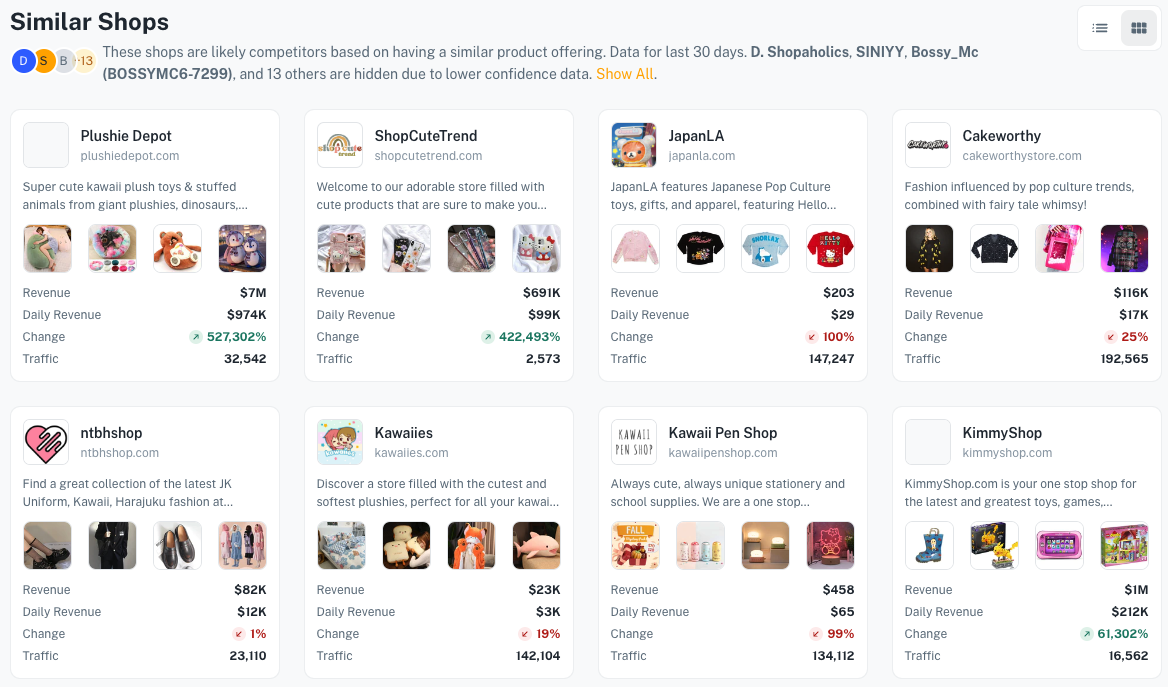Image resolution: width=1168 pixels, height=687 pixels.
Task: Click the orange S avatar circle
Action: click(44, 61)
